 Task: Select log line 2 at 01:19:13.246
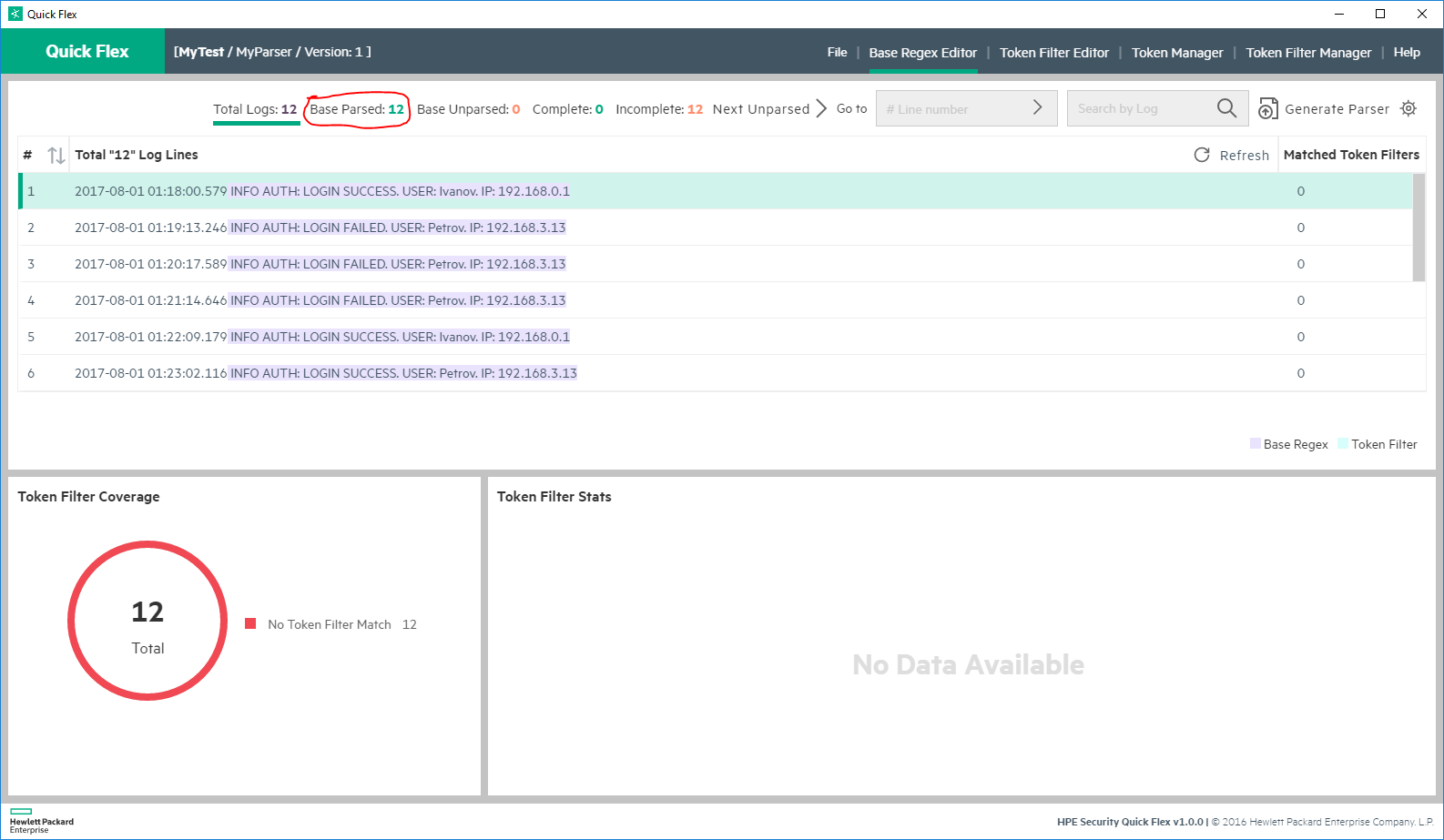[x=716, y=228]
